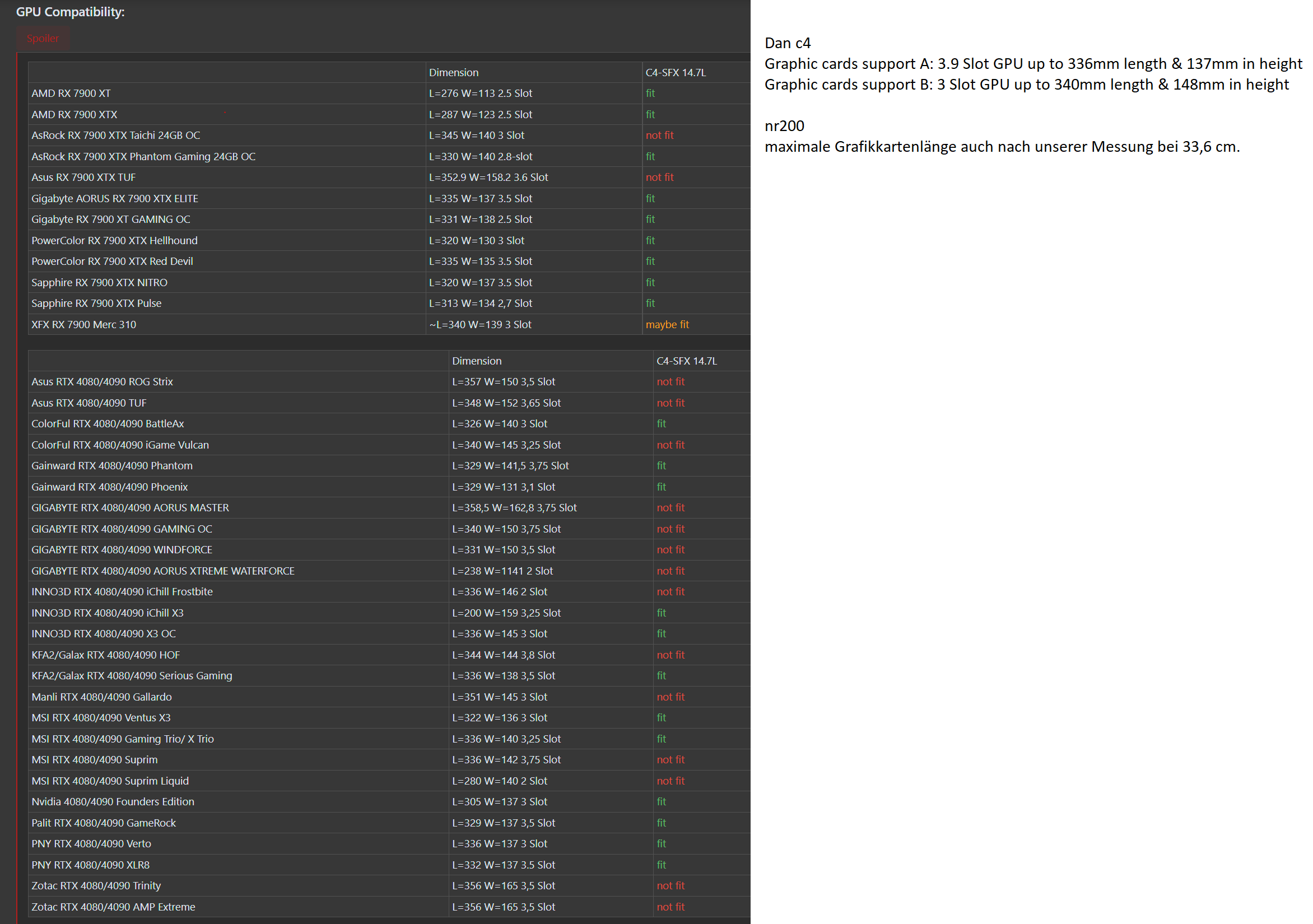Select GIGABYTE RTX 4080/4090 AORUS MASTER row
Screen dimensions: 1313x924
coord(130,508)
